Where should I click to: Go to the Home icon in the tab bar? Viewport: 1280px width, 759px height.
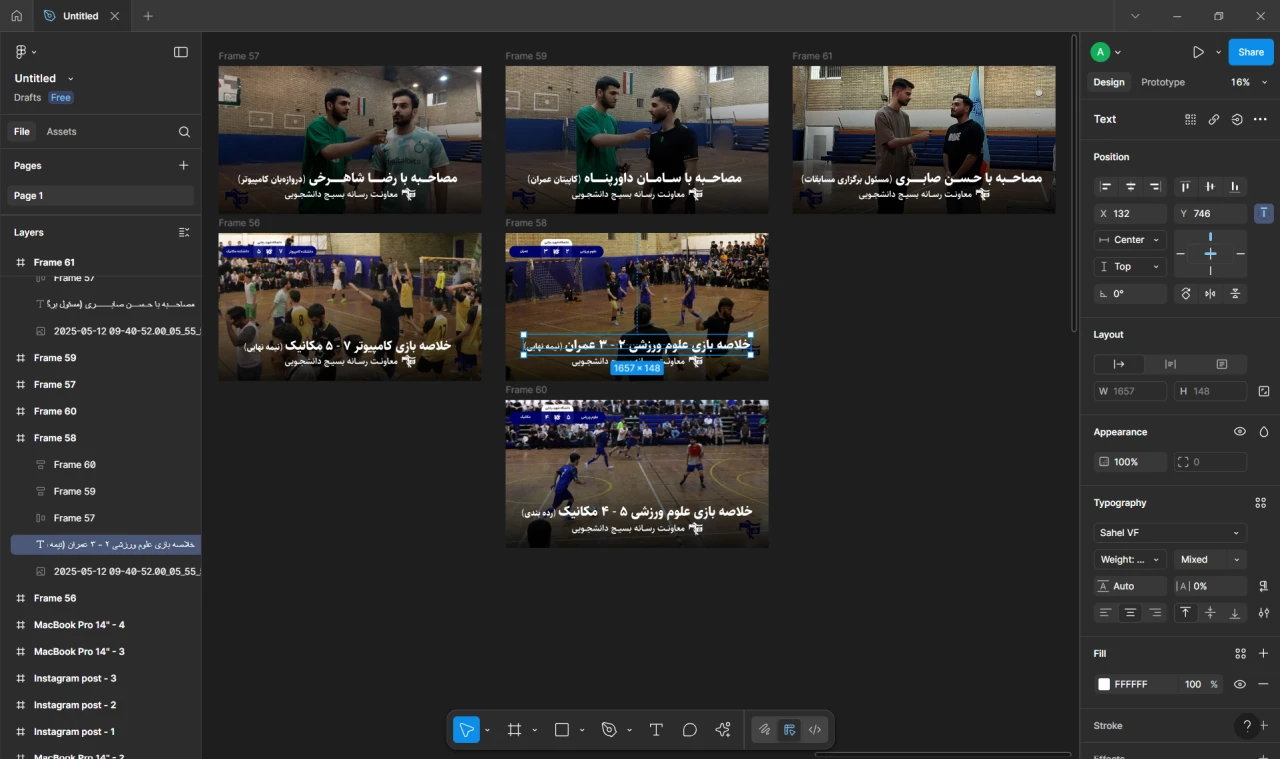(16, 16)
